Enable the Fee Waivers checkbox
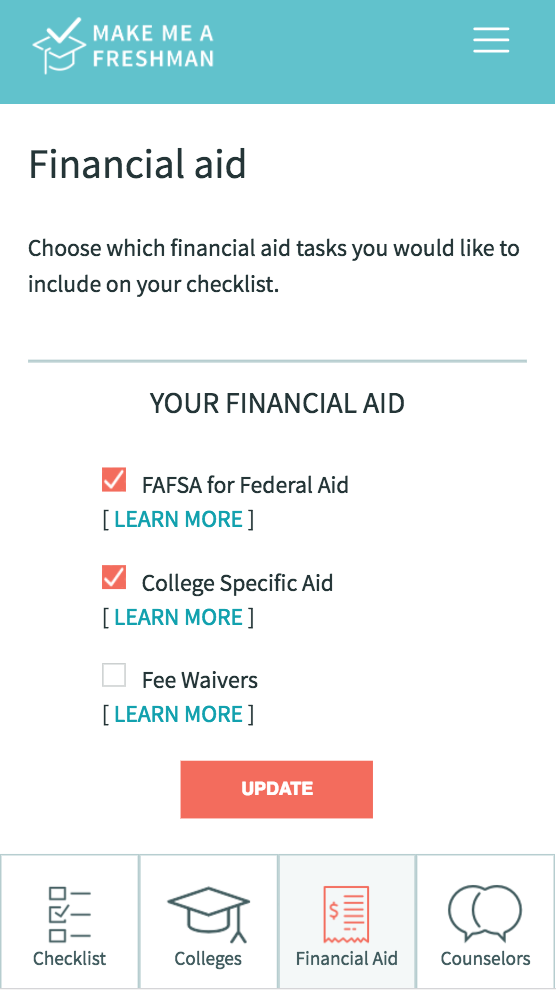Image resolution: width=556 pixels, height=990 pixels. 114,675
